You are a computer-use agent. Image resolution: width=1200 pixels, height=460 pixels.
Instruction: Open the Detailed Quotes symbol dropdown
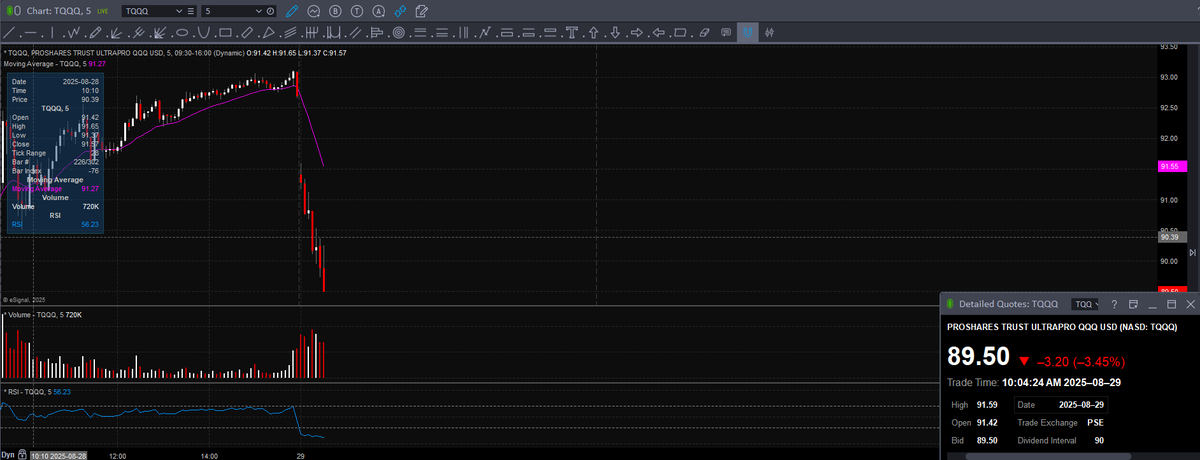1085,303
